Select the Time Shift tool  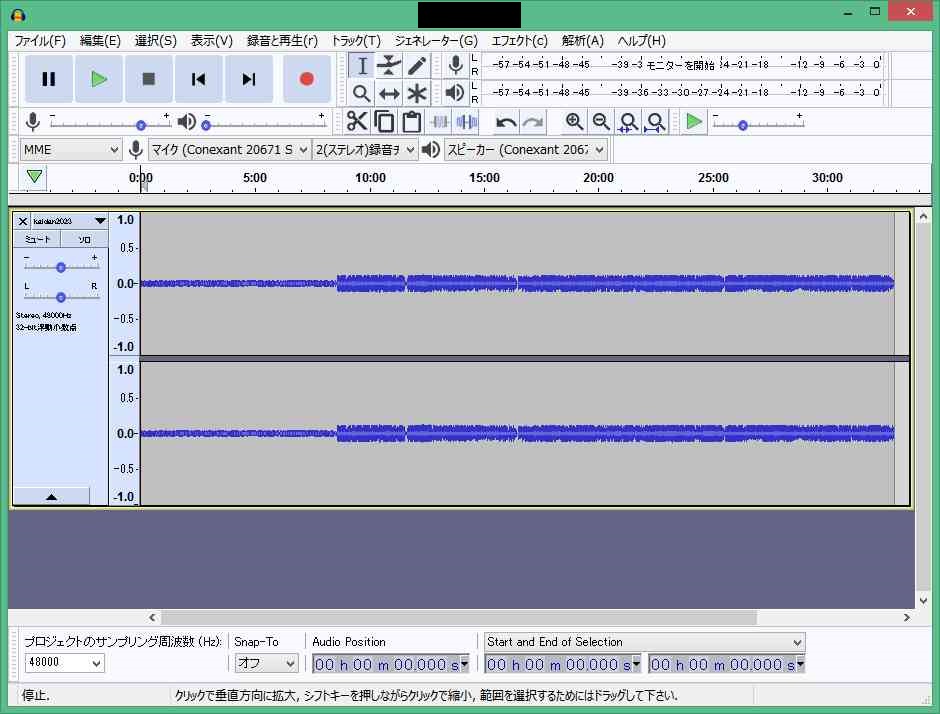pyautogui.click(x=389, y=93)
